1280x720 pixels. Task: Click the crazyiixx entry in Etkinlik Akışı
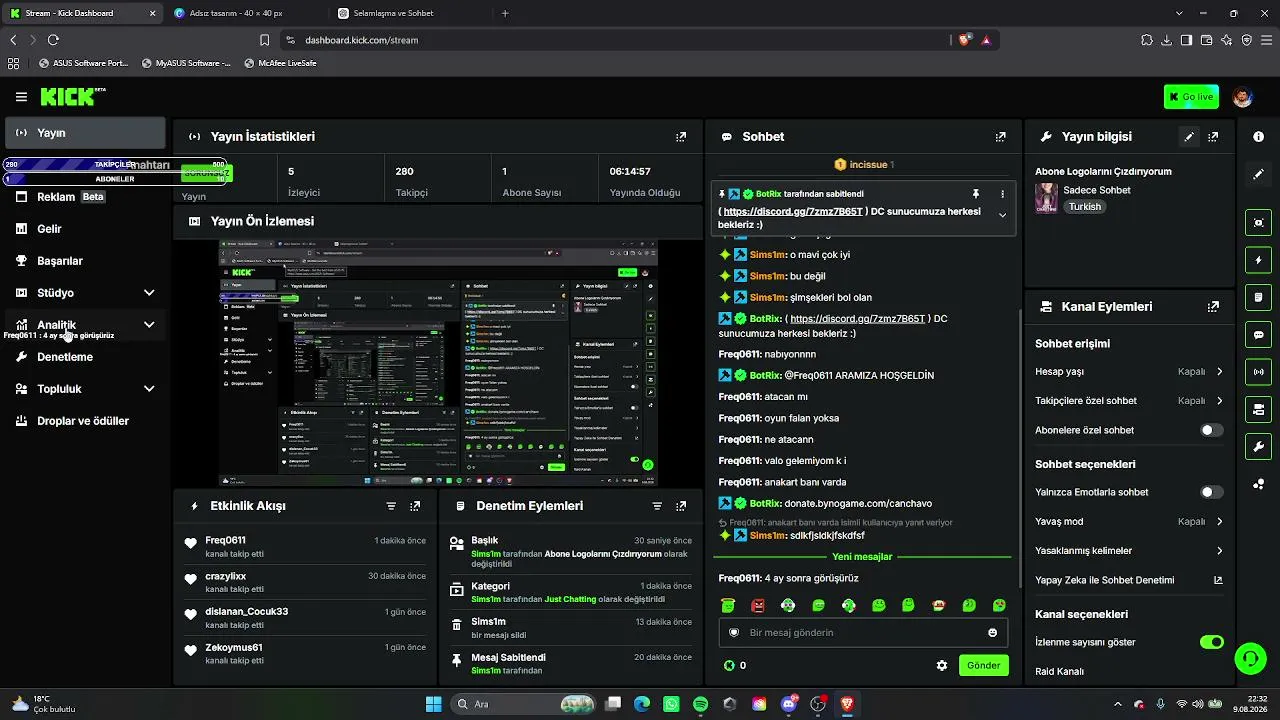pyautogui.click(x=305, y=582)
